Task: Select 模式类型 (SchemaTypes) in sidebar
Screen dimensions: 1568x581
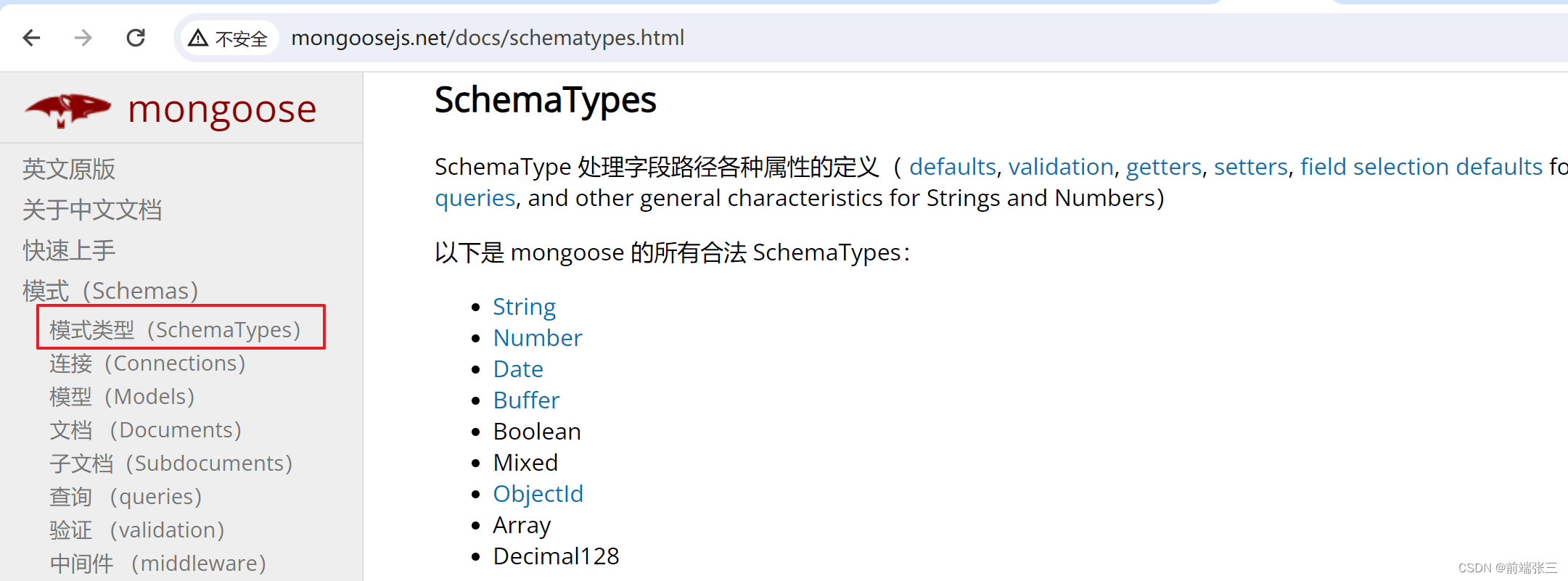Action: click(175, 330)
